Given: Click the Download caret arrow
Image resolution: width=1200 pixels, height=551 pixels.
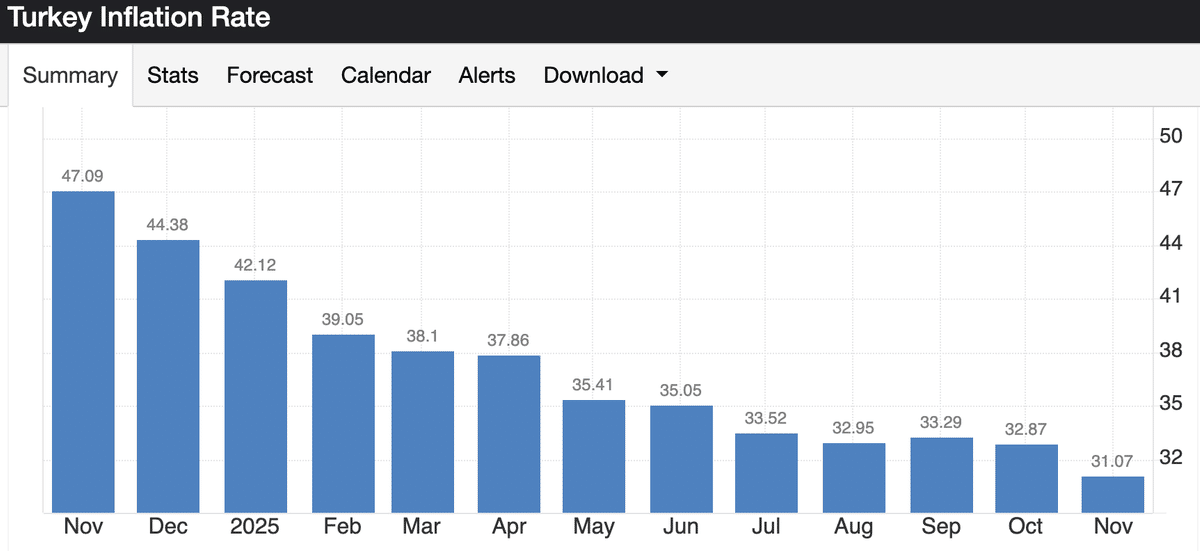Looking at the screenshot, I should (661, 76).
